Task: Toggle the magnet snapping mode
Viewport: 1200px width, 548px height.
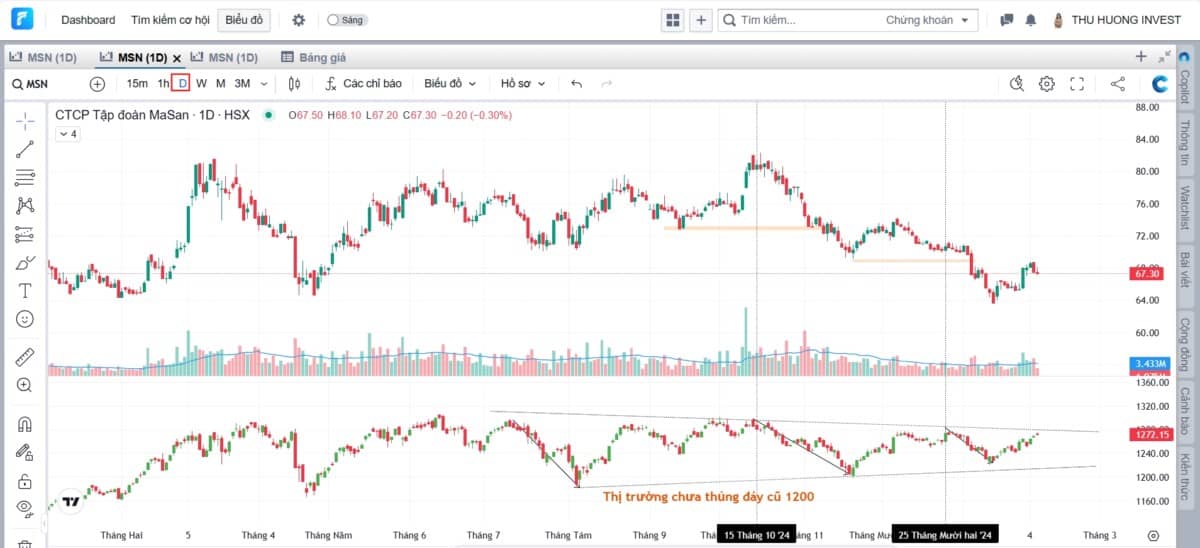Action: (25, 424)
